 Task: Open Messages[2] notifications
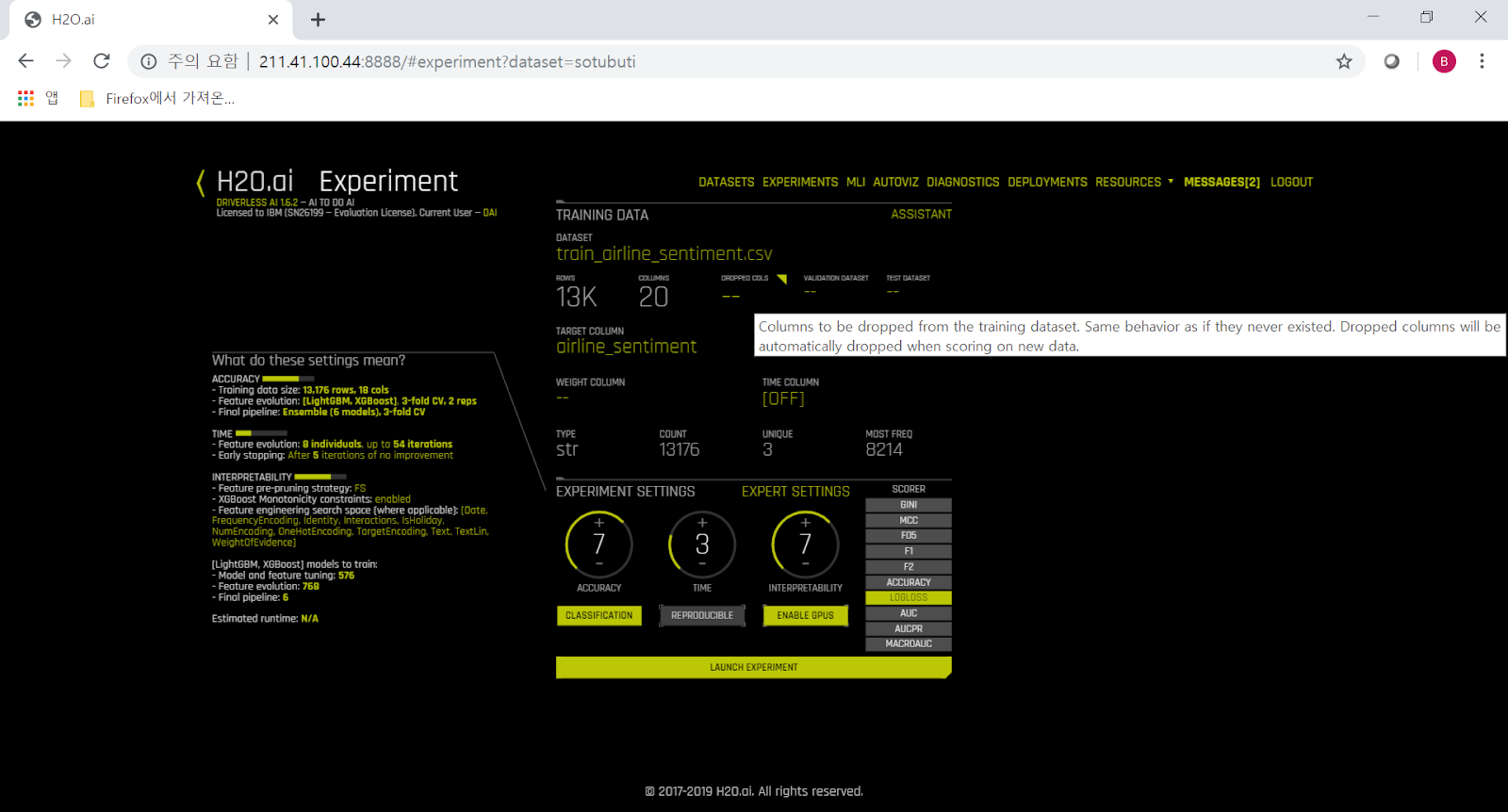pyautogui.click(x=1221, y=182)
